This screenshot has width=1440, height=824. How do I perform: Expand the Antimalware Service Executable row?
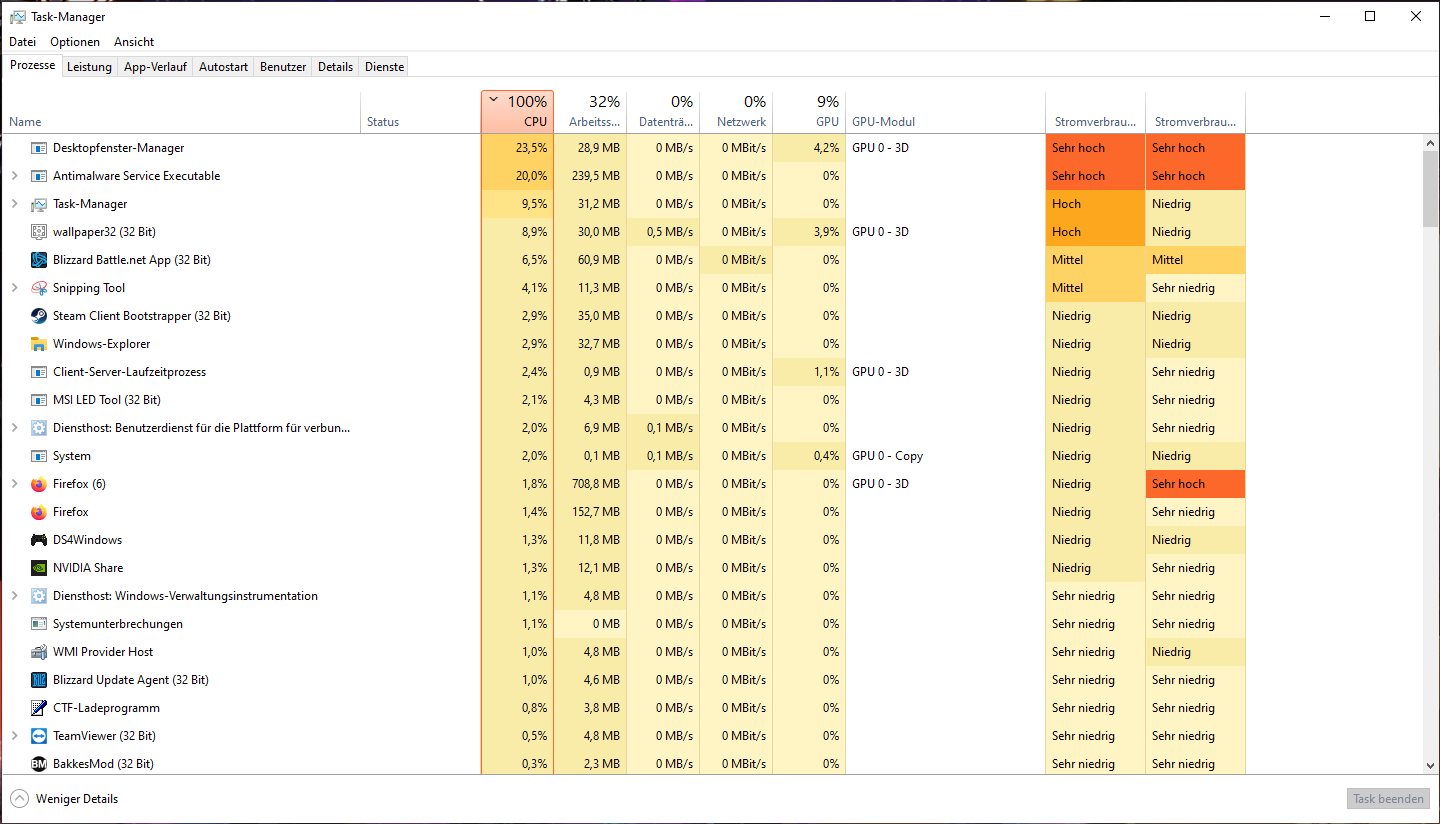14,176
